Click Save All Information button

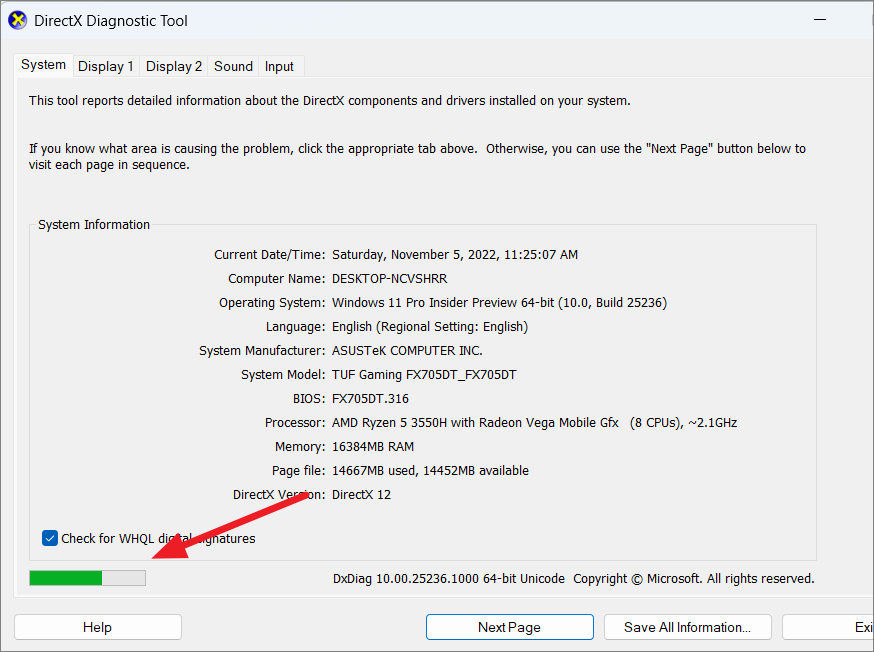click(687, 627)
